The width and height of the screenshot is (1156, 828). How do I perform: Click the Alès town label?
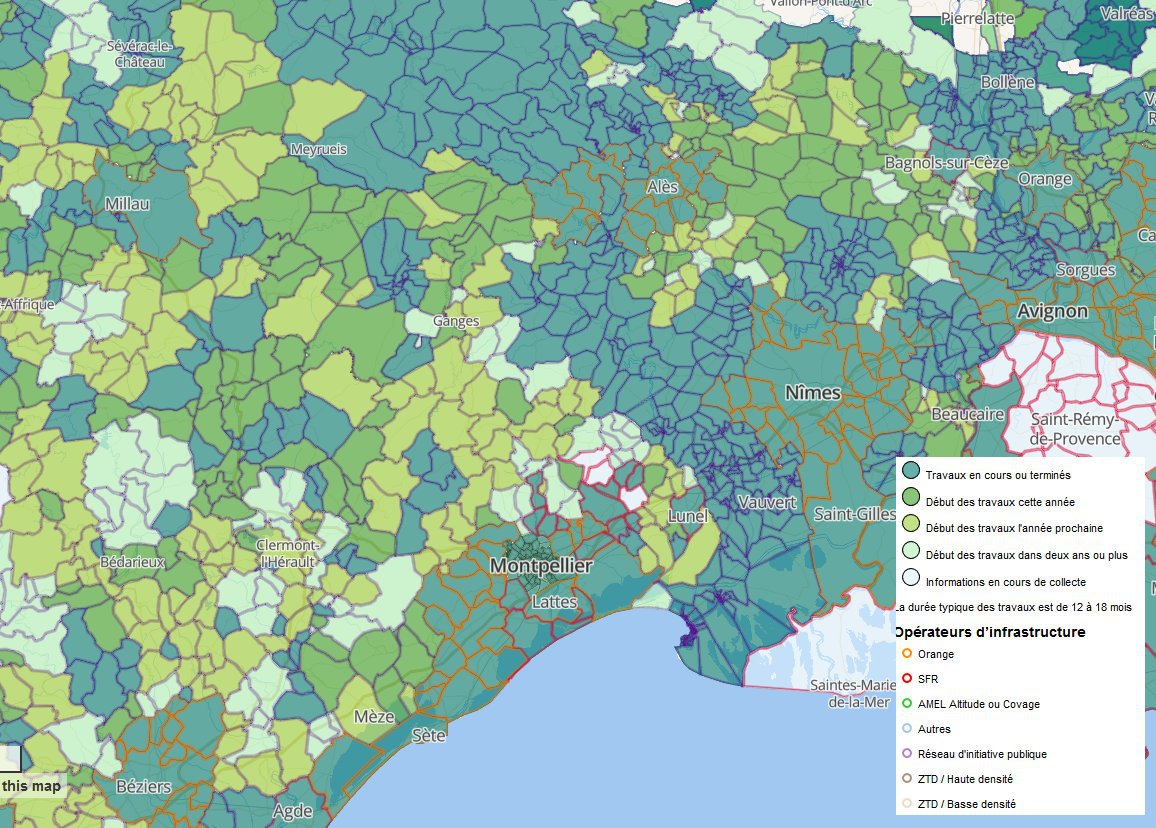tap(662, 187)
